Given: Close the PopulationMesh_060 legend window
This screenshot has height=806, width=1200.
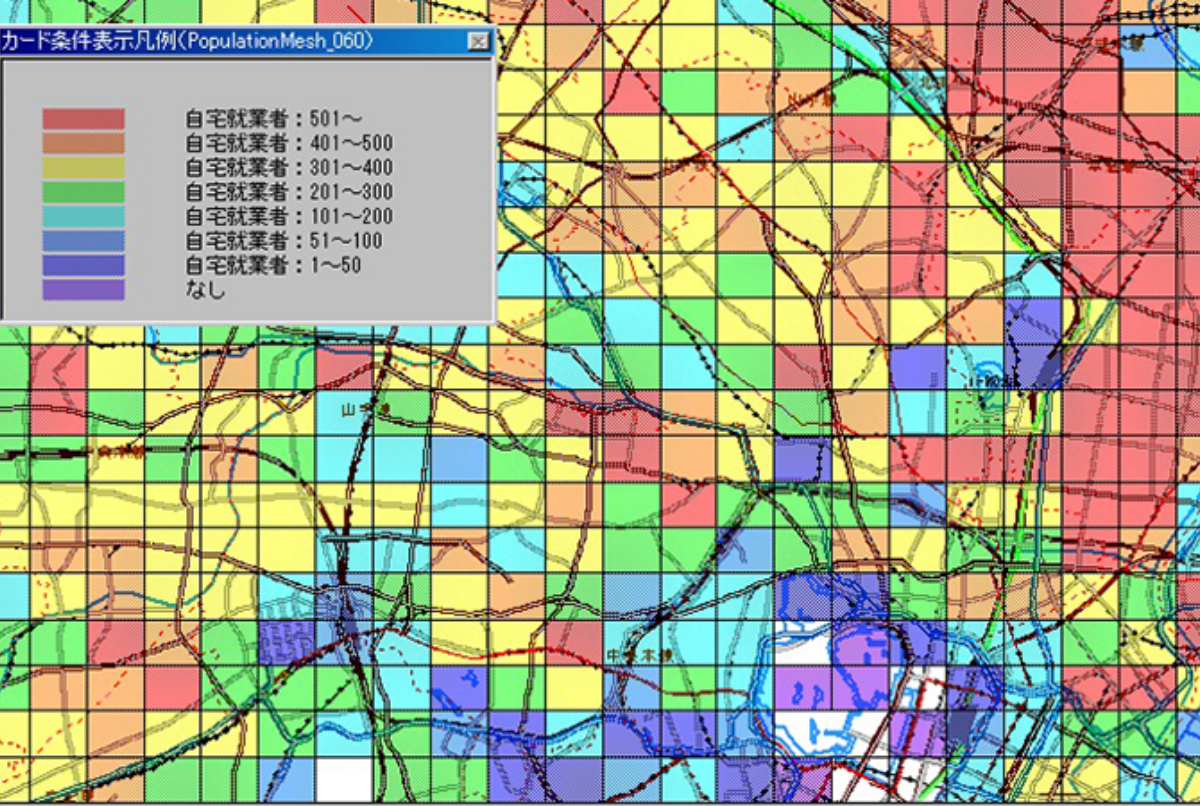Looking at the screenshot, I should point(479,42).
